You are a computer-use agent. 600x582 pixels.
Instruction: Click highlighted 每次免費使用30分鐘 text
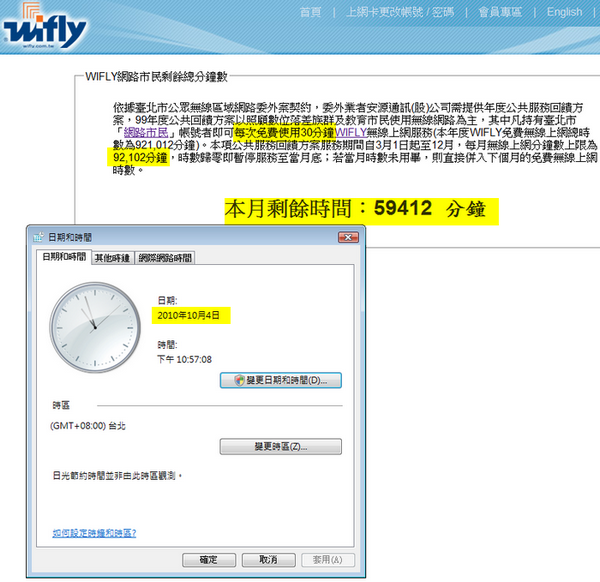point(284,132)
